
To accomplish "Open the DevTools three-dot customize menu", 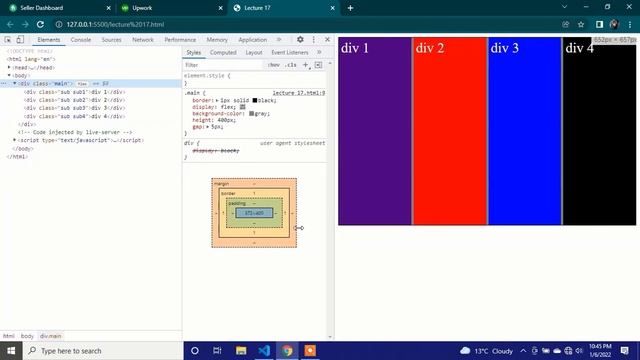I will point(313,40).
